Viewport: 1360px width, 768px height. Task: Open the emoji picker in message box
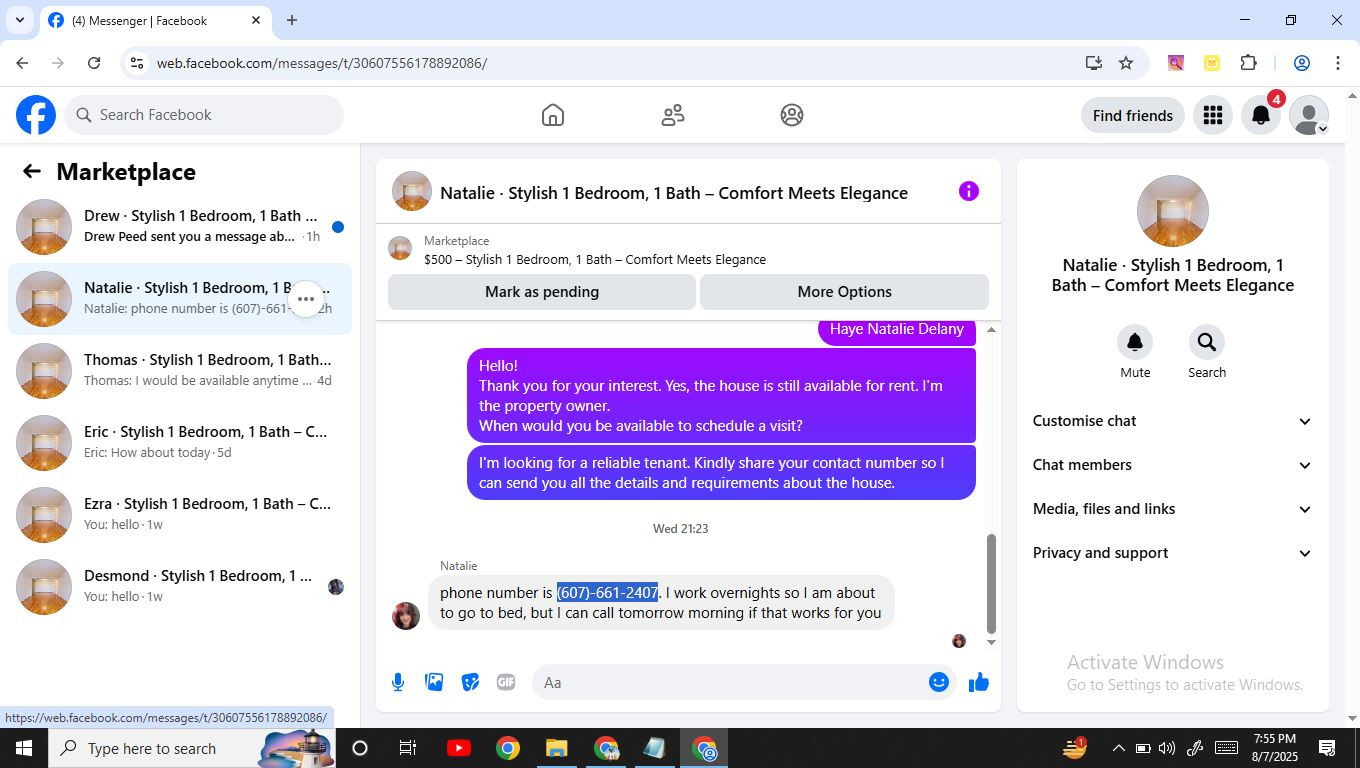pos(939,682)
